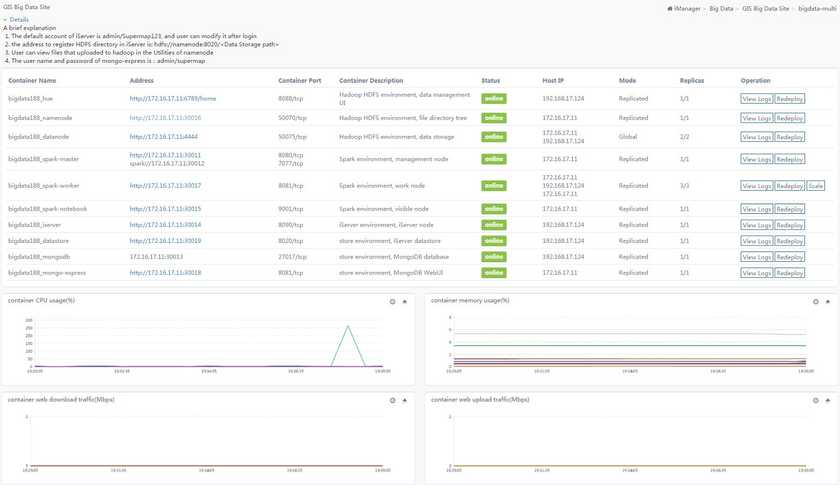Viewport: 840px width, 485px height.
Task: Click the CPU usage spike on the chart
Action: tap(348, 326)
